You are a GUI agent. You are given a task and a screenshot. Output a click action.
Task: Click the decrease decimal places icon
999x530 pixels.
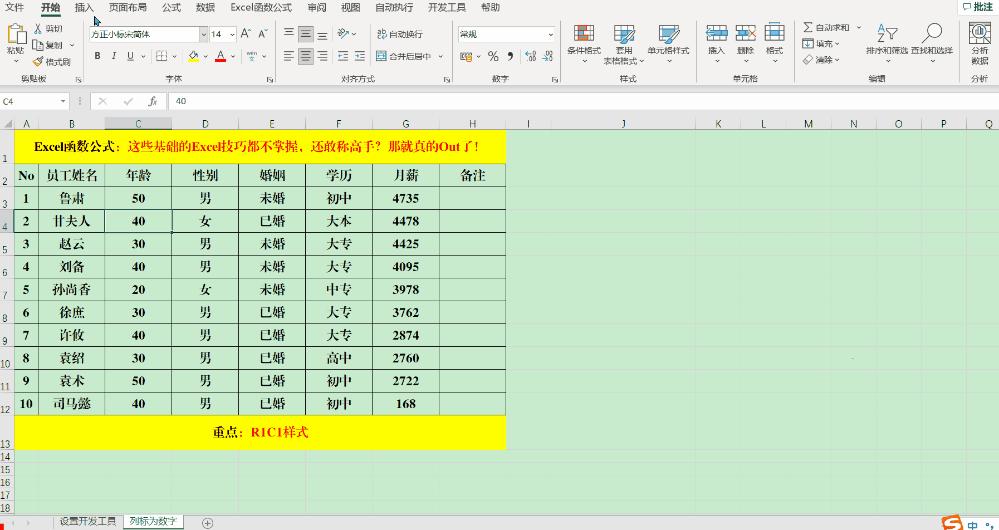[x=548, y=57]
